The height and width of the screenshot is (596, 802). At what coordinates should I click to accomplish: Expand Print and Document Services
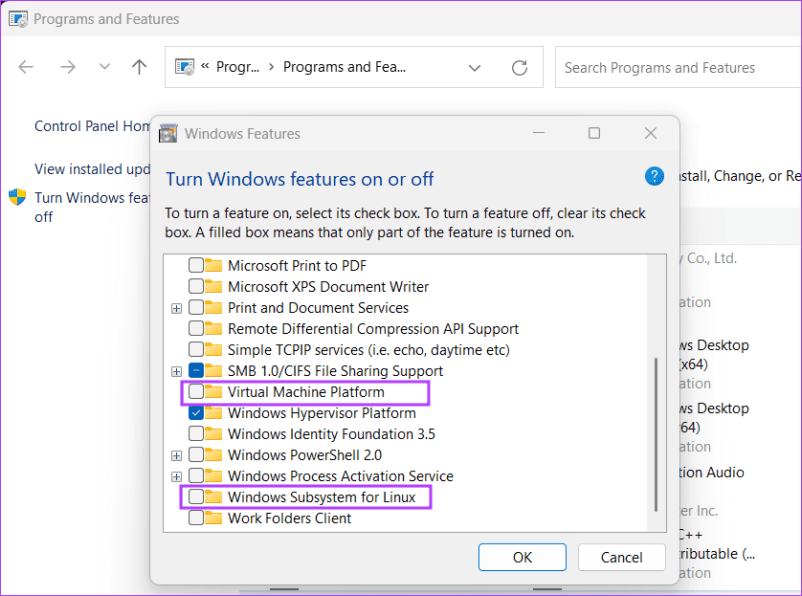click(x=177, y=308)
